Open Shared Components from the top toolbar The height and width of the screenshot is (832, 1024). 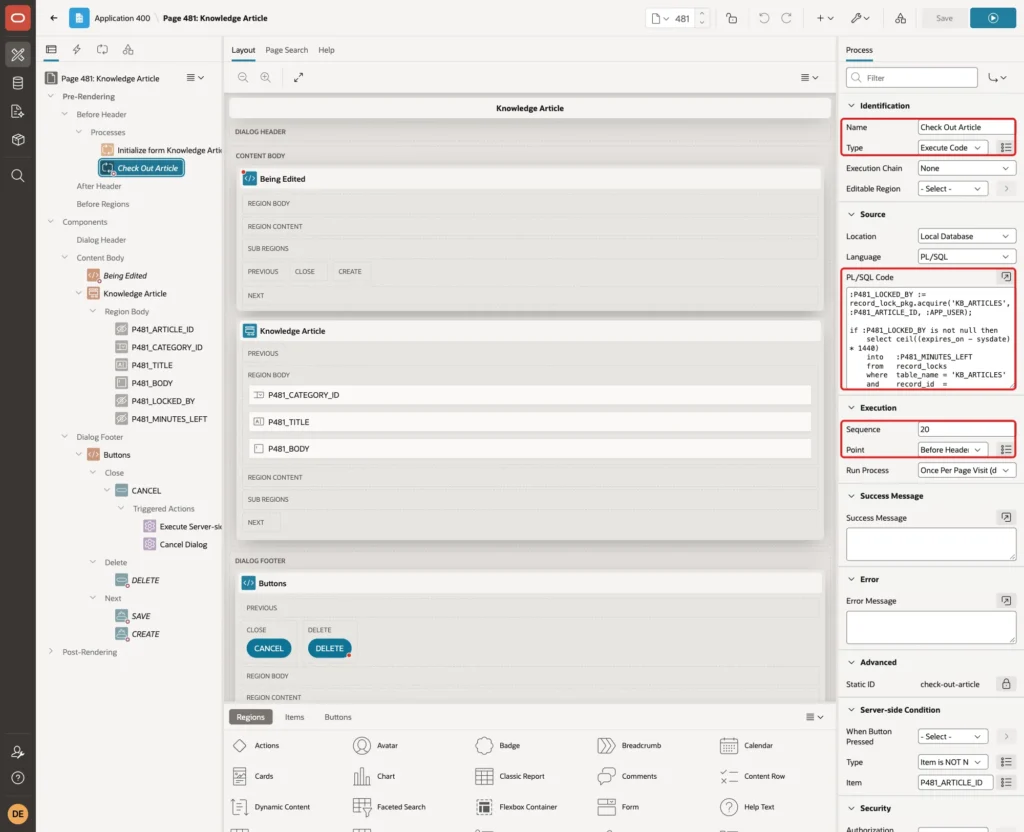coord(900,18)
